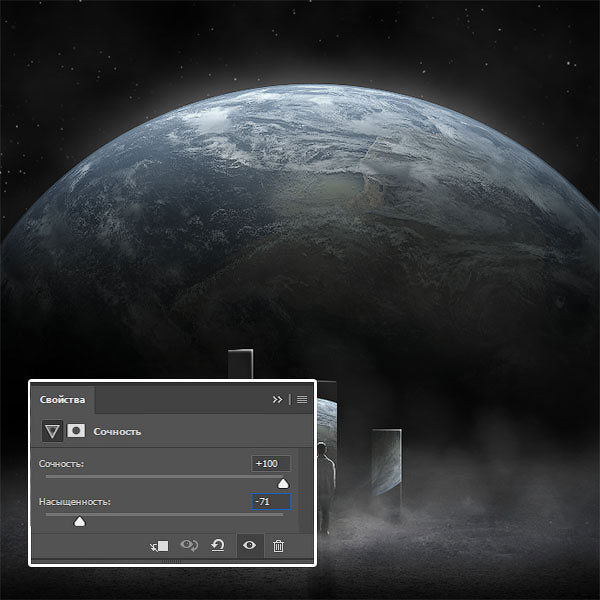View previous state icon
The width and height of the screenshot is (600, 600).
(x=189, y=545)
